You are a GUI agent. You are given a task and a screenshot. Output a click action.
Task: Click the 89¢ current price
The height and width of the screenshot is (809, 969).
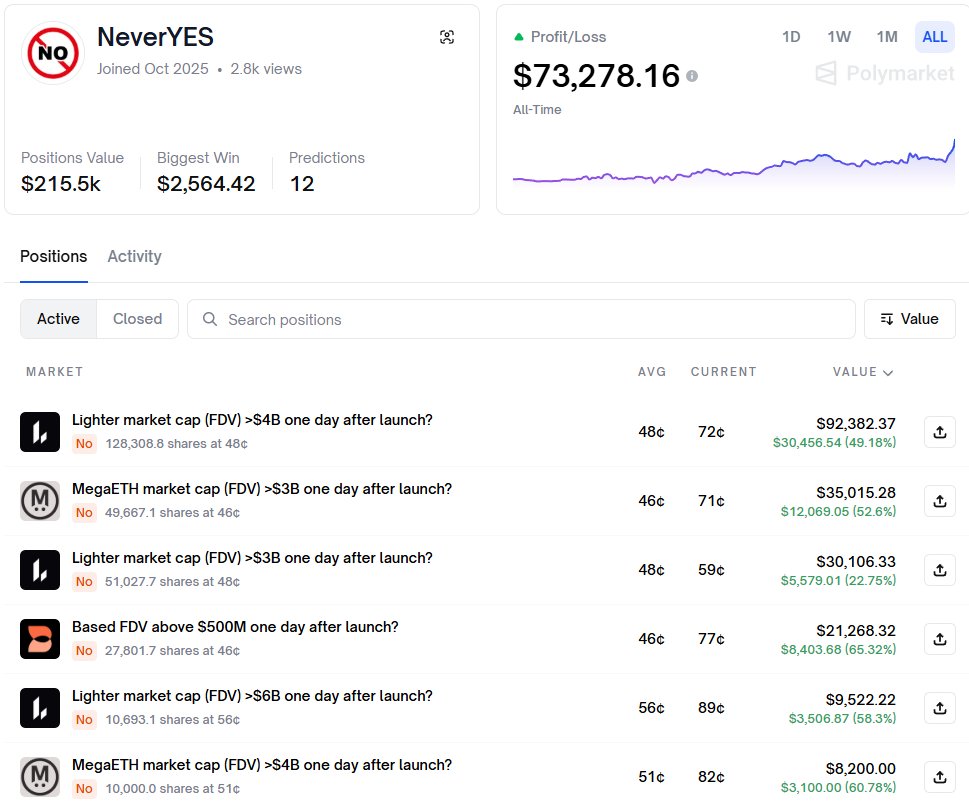tap(711, 708)
